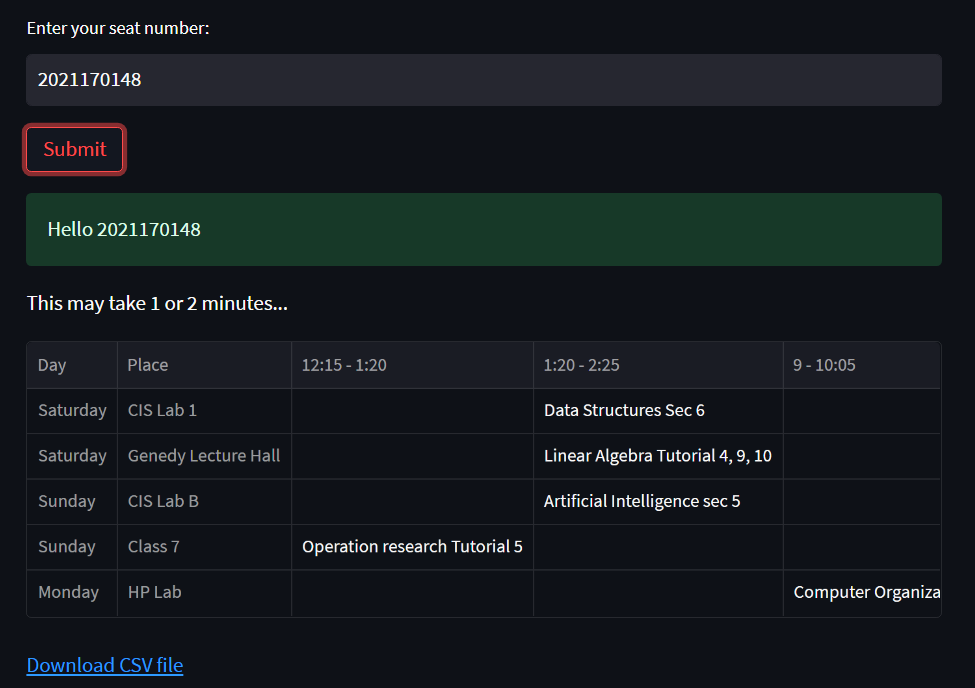The image size is (975, 688).
Task: Click the Place column header
Action: tap(146, 365)
